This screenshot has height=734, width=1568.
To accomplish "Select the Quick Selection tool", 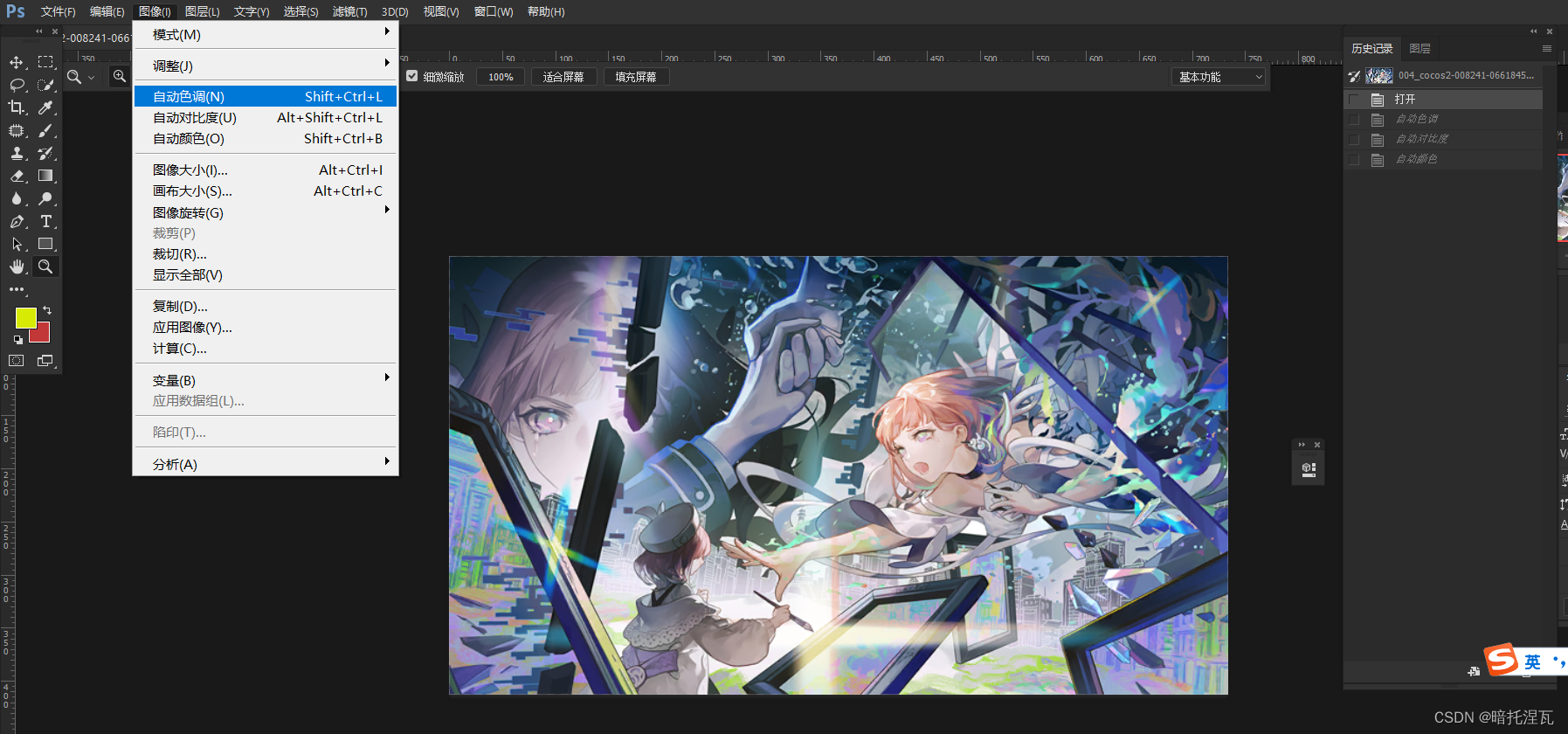I will [x=45, y=85].
